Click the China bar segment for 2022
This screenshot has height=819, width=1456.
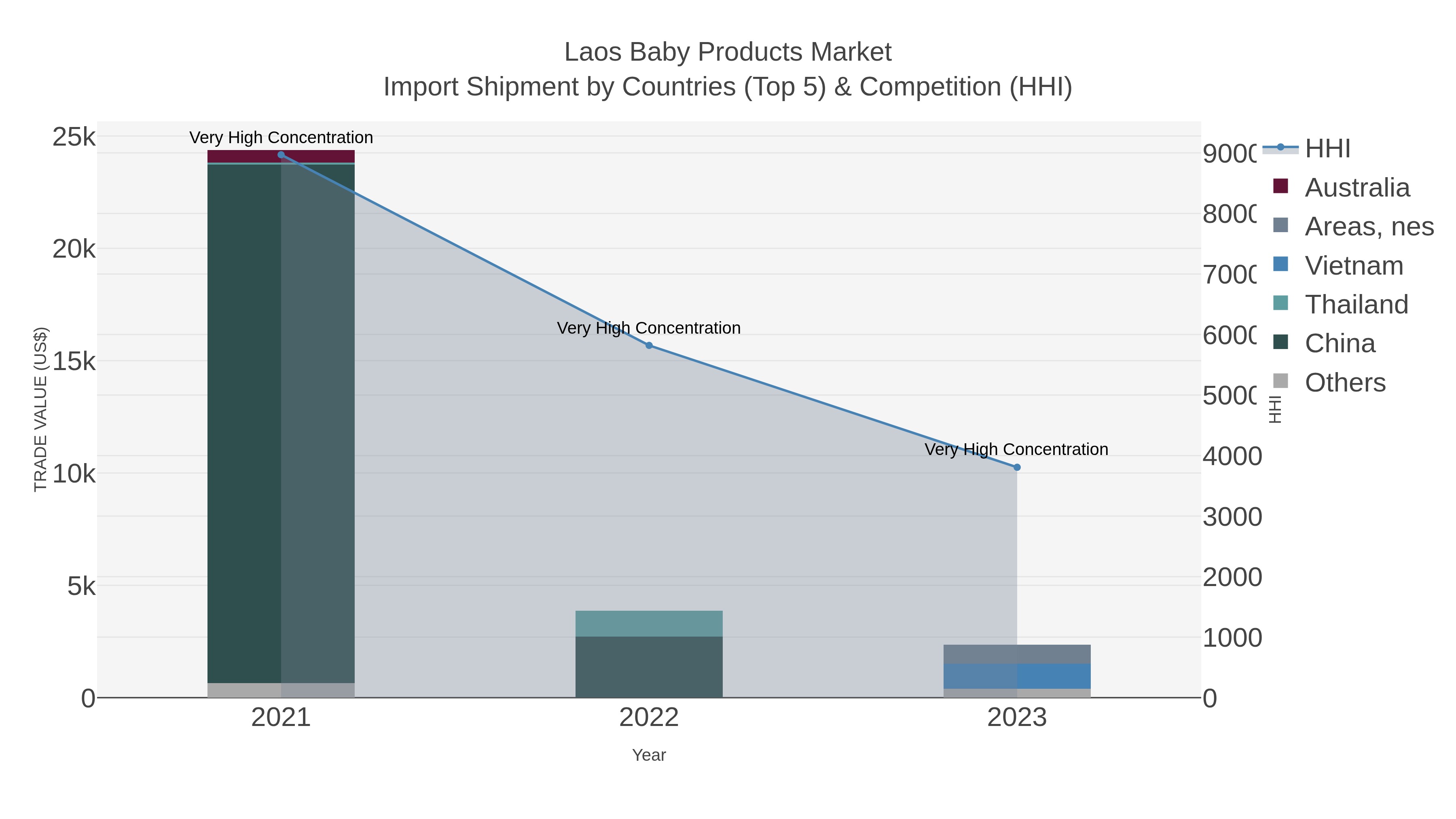pos(649,667)
